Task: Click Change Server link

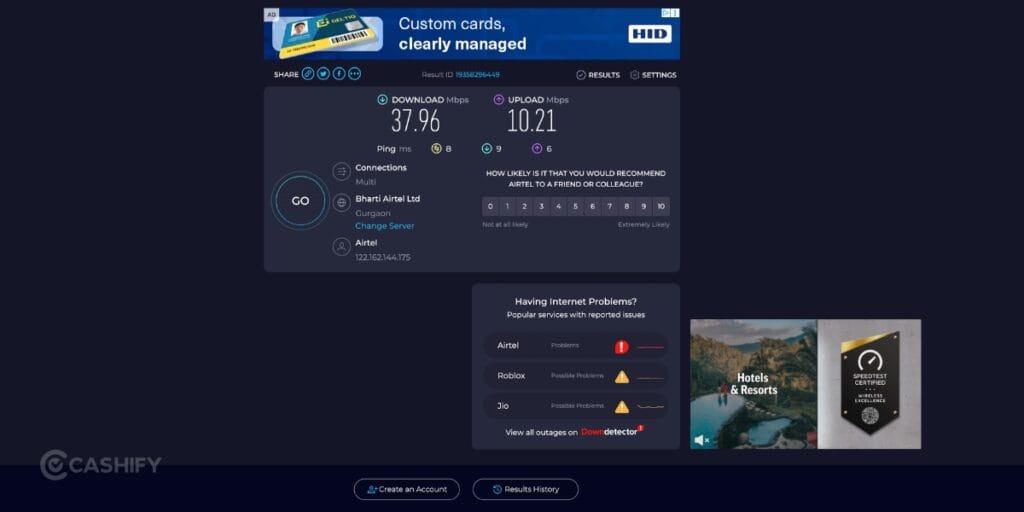Action: pos(385,226)
